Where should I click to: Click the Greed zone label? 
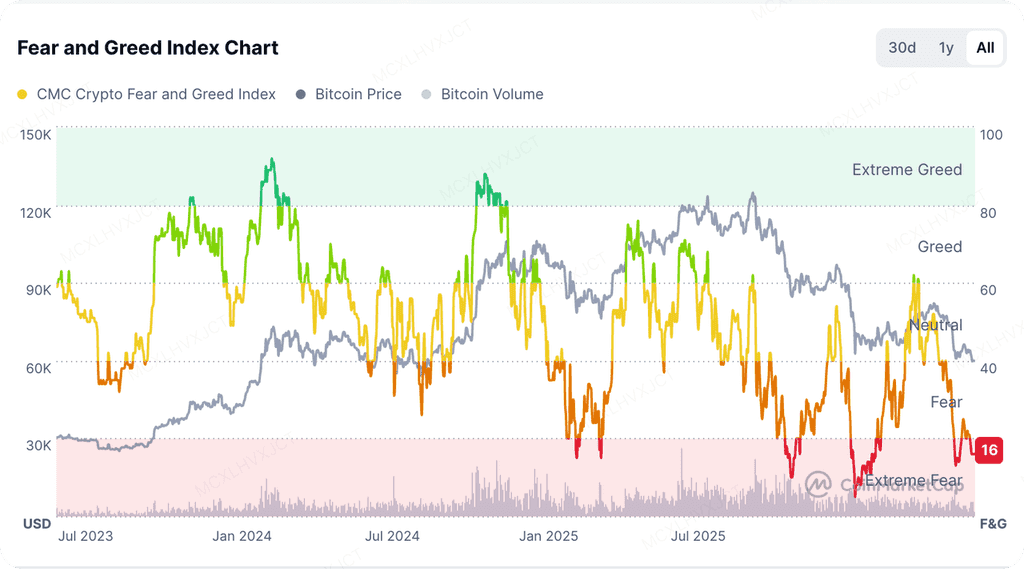tap(940, 247)
